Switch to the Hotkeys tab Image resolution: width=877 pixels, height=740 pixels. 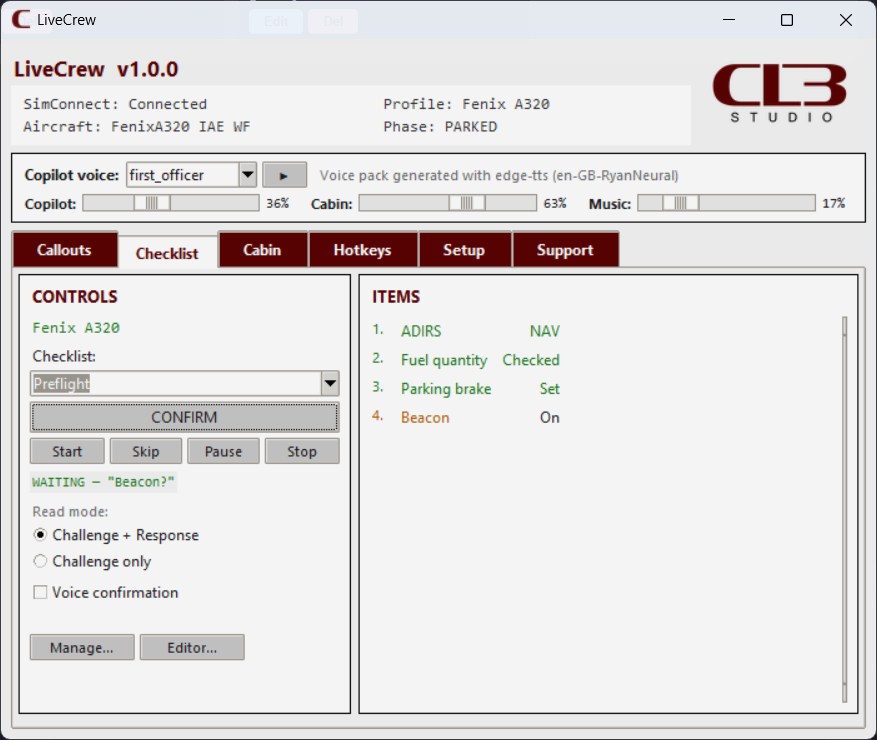click(364, 249)
